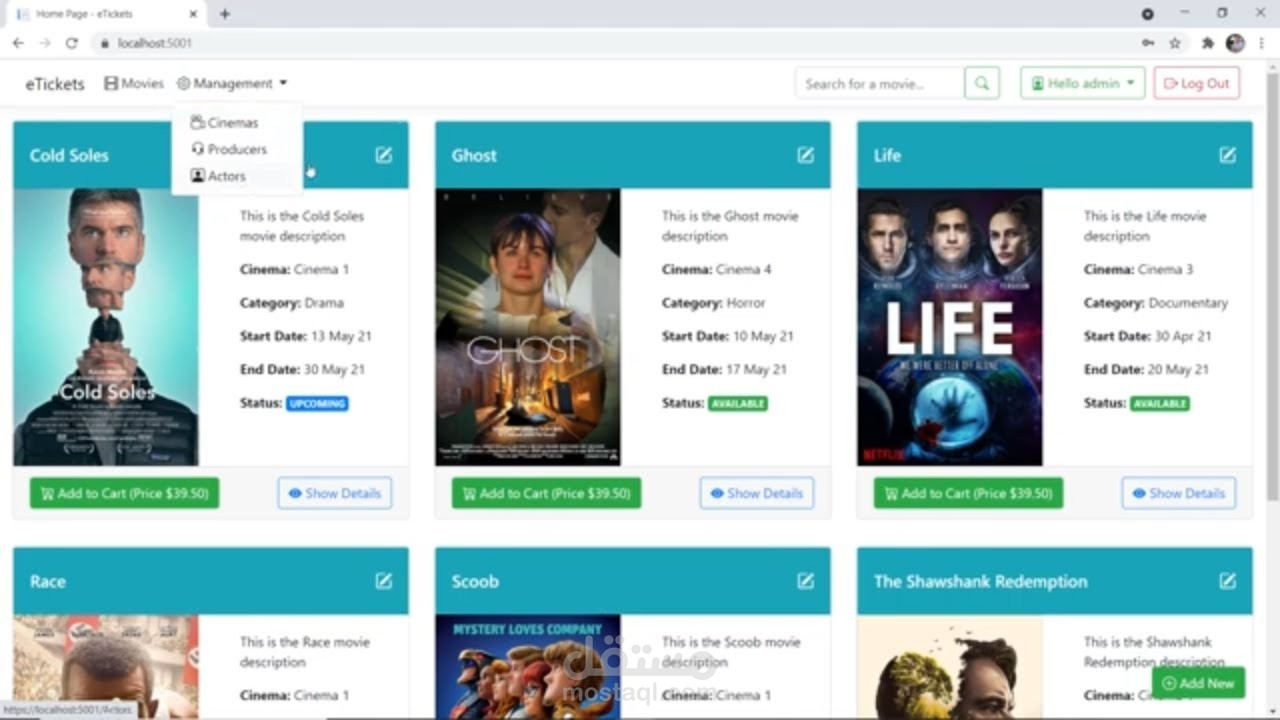Click 'Start Date: 13 May 21'
The height and width of the screenshot is (720, 1280).
[306, 336]
